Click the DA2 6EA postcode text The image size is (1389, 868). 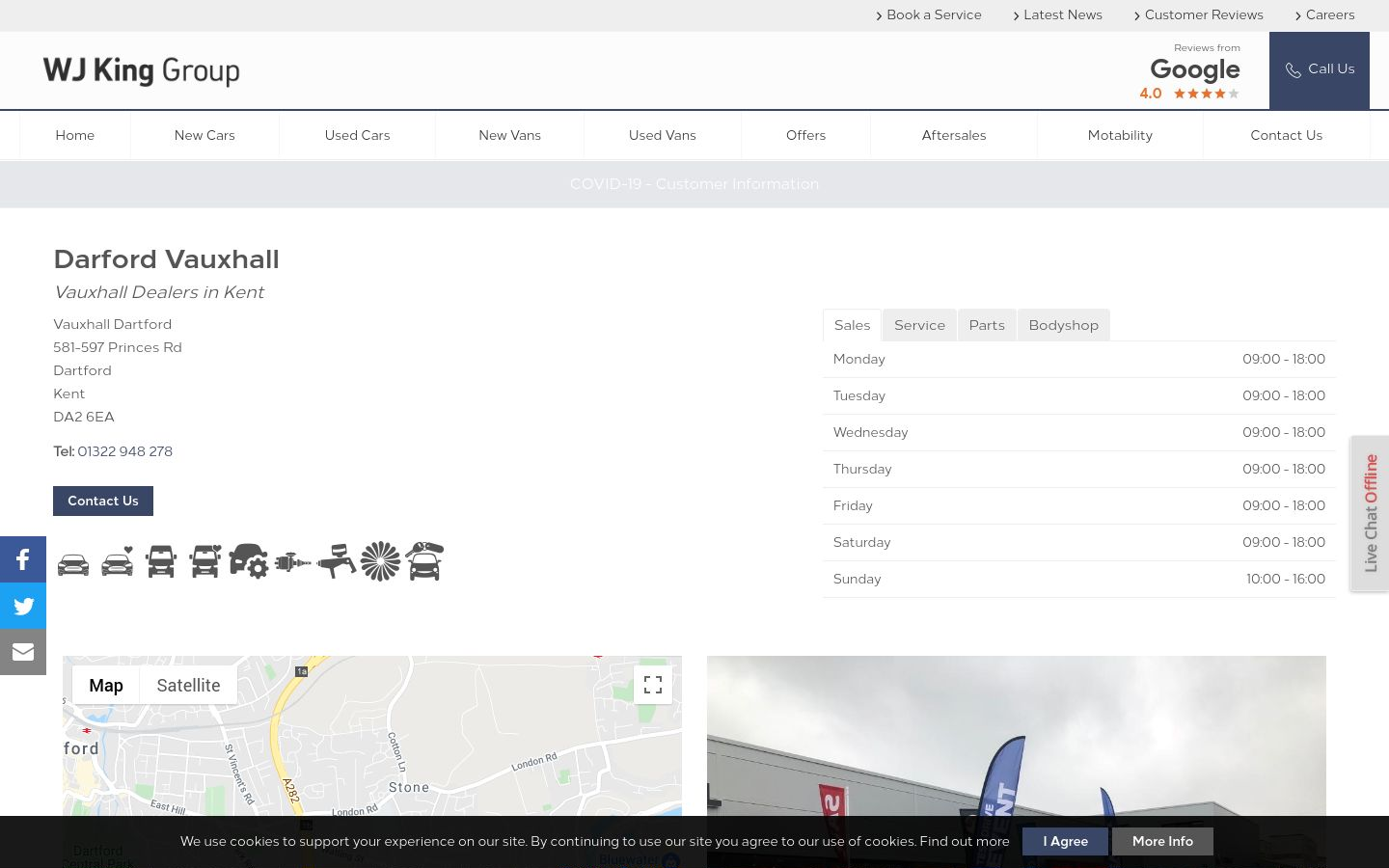pos(84,417)
